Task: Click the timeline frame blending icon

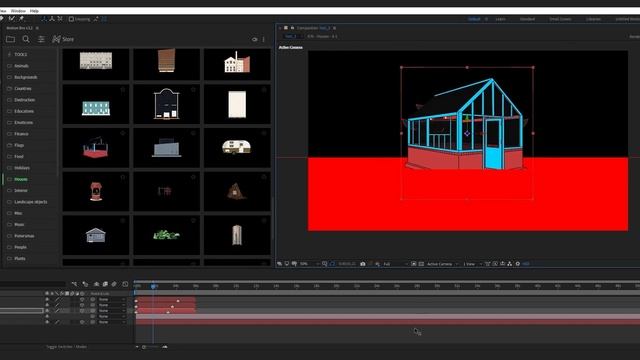Action: tap(105, 284)
